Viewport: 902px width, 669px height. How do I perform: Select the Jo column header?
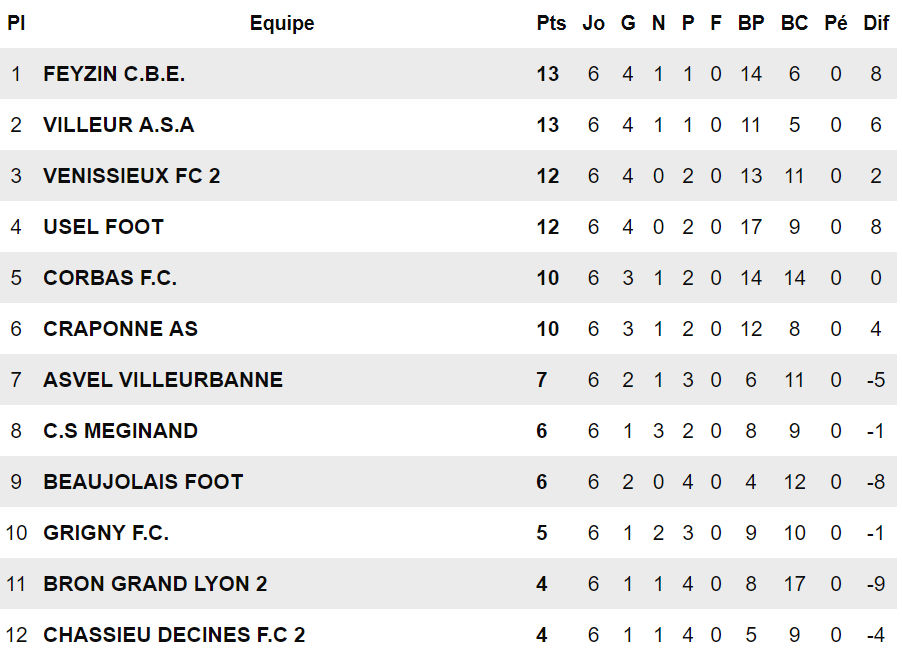tap(594, 24)
